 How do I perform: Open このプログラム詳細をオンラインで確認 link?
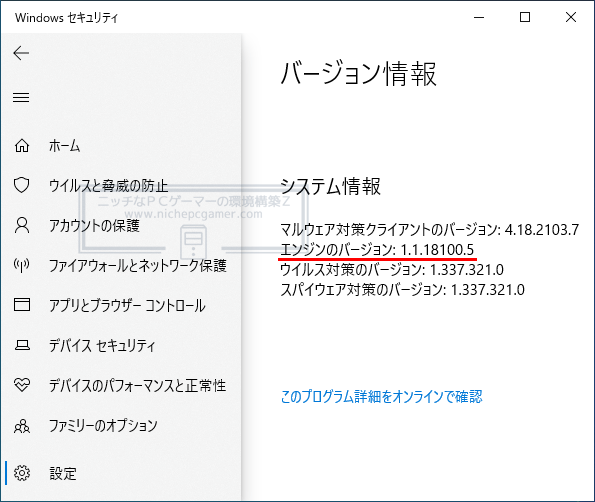(x=381, y=397)
